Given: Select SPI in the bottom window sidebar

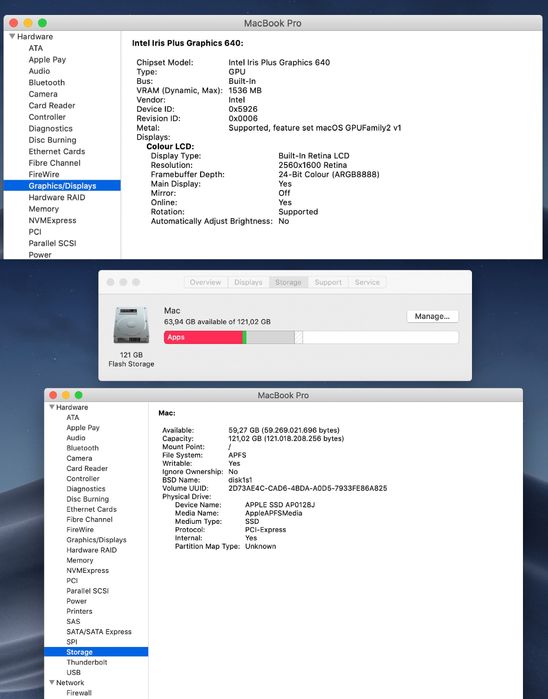Looking at the screenshot, I should (x=72, y=642).
